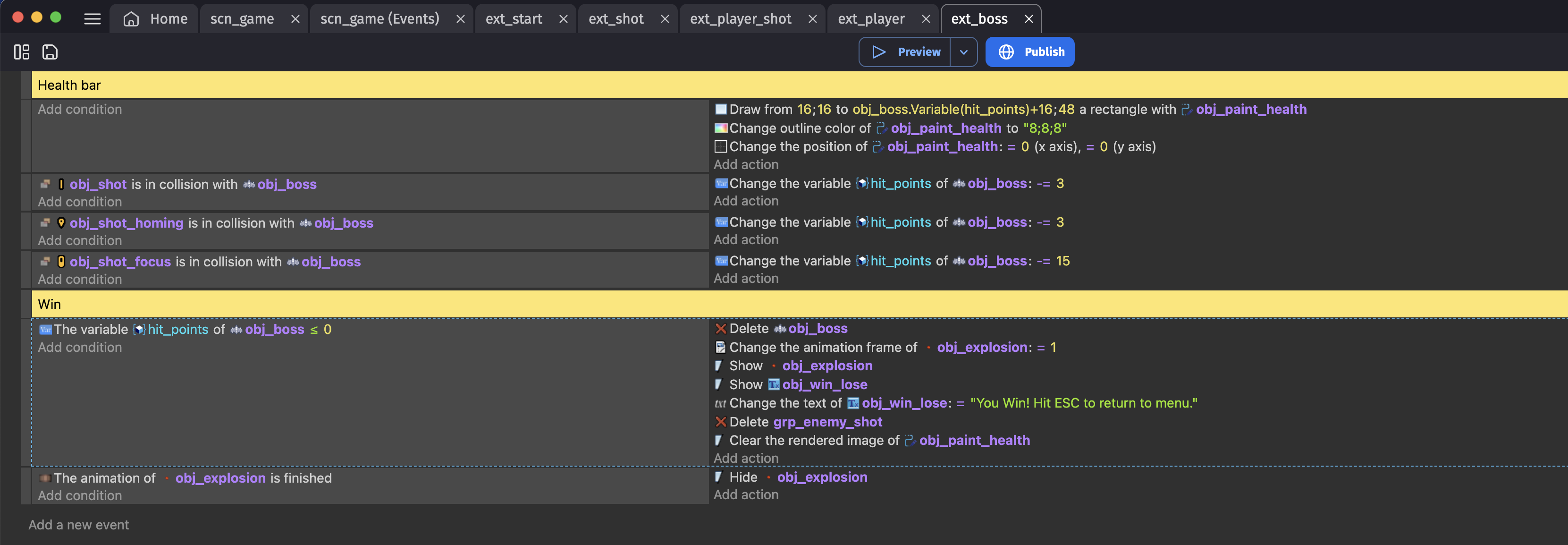The height and width of the screenshot is (545, 1568).
Task: Click the Delete obj_boss red X icon
Action: pos(721,329)
